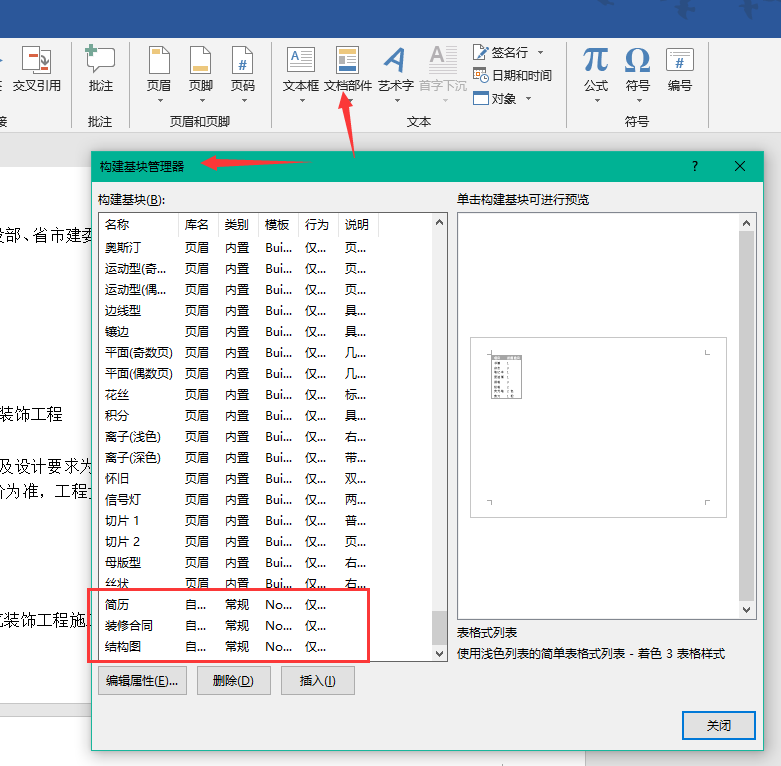Screen dimensions: 781x766
Task: Insert Date and Time (日期和时间)
Action: [x=512, y=75]
